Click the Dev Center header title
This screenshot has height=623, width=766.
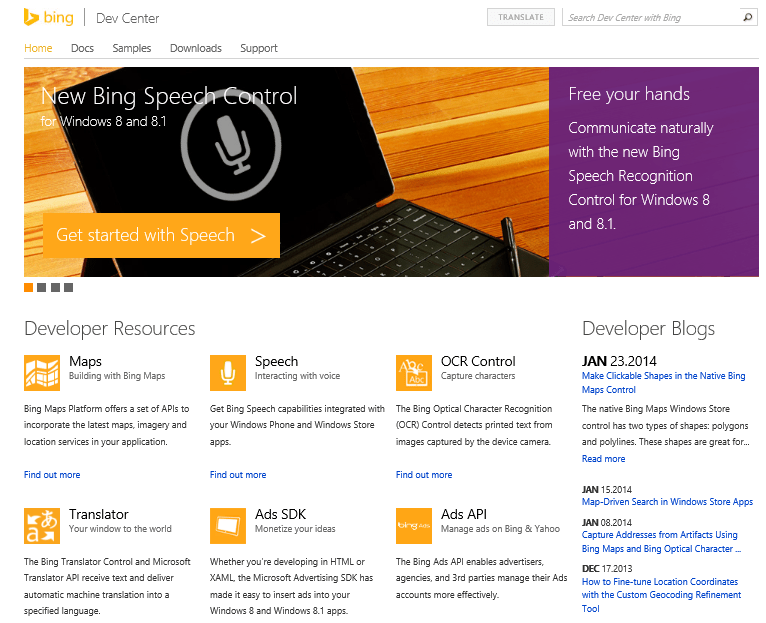128,18
